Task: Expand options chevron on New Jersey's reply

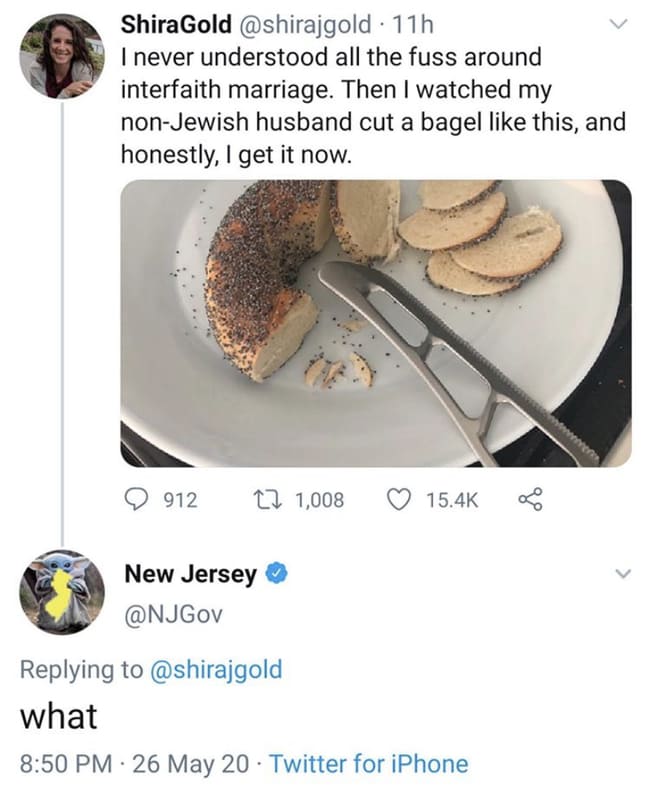Action: click(623, 574)
